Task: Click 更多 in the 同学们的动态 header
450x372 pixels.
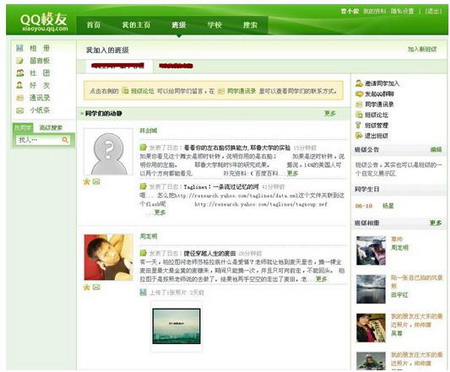Action: [330, 113]
